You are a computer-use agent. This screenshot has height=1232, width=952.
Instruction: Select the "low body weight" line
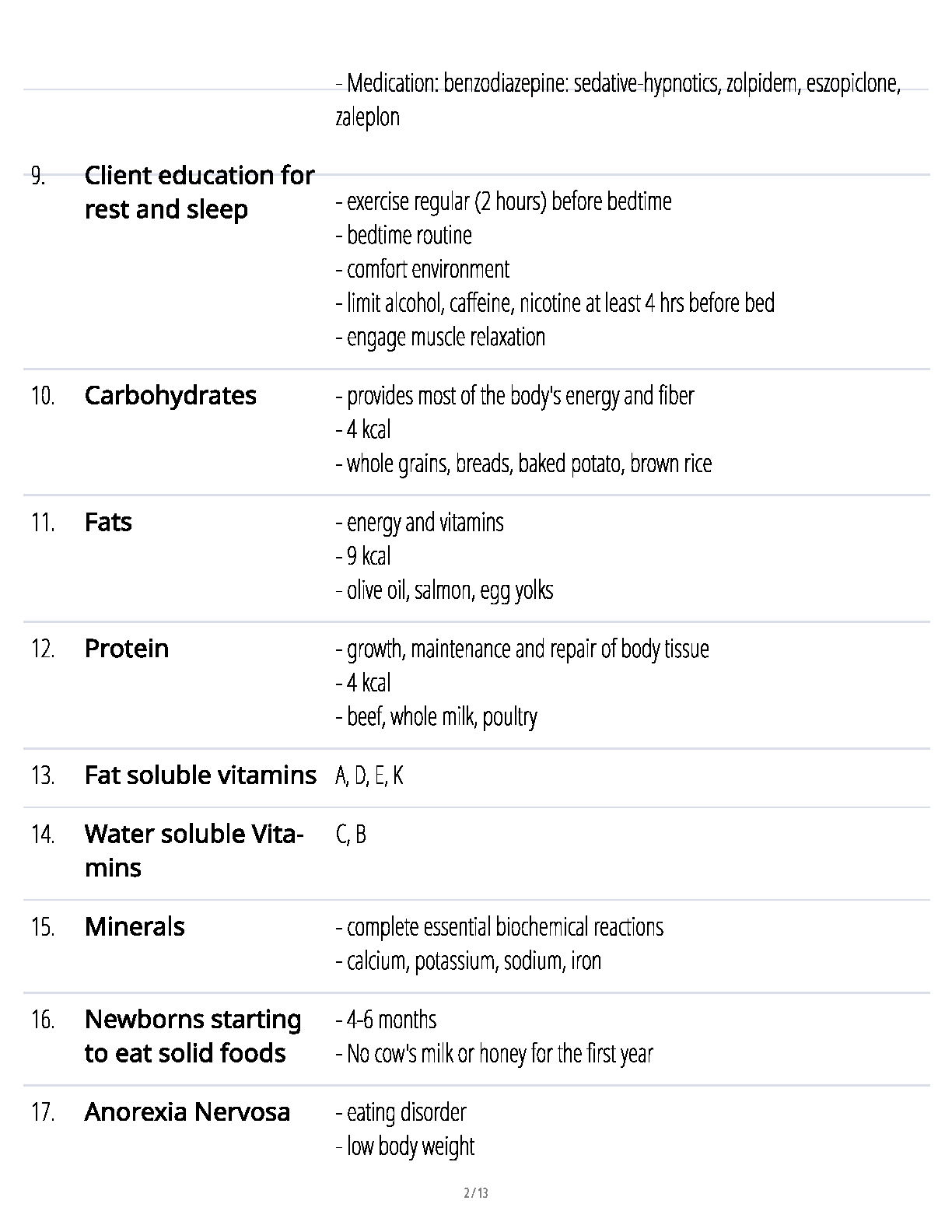click(x=405, y=1146)
